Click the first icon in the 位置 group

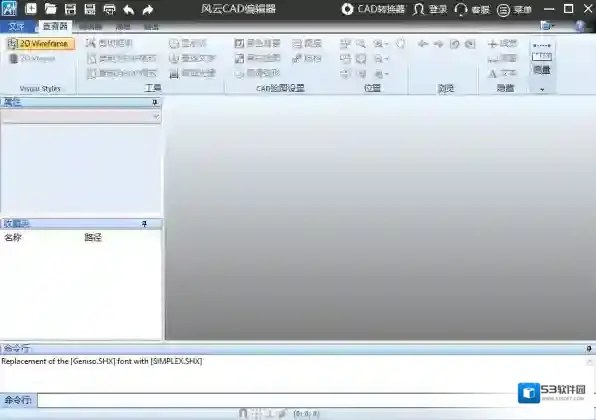[345, 44]
